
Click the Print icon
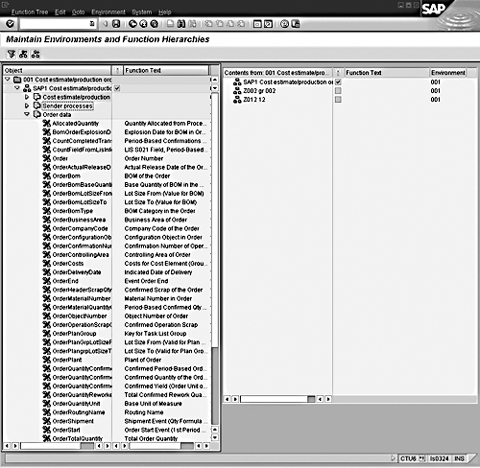170,24
